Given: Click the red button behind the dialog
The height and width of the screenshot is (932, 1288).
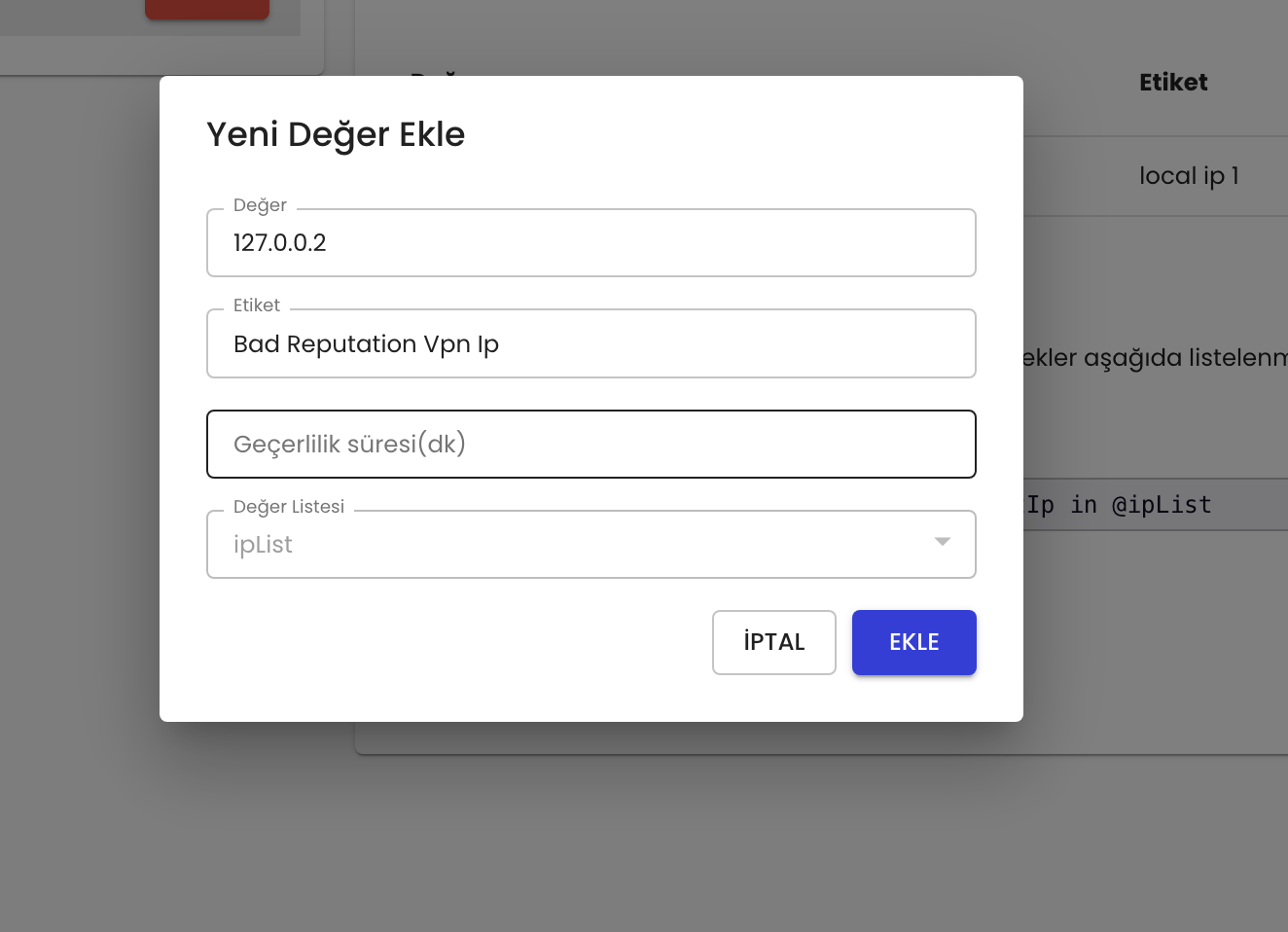Looking at the screenshot, I should 207,9.
